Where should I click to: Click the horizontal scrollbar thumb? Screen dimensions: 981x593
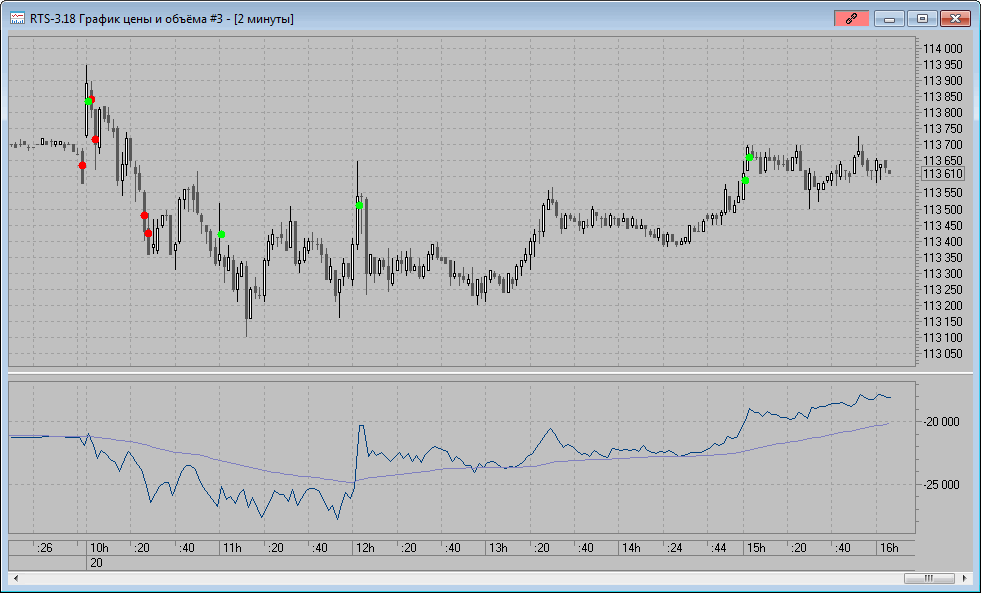coord(929,578)
